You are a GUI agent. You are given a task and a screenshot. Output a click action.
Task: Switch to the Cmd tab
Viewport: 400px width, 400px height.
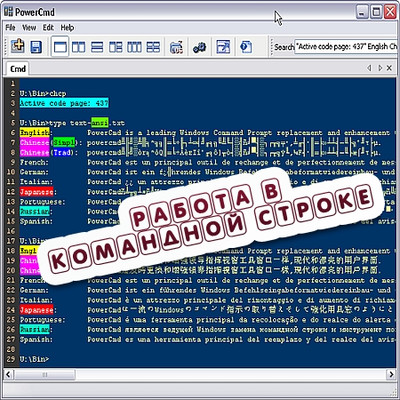click(18, 69)
